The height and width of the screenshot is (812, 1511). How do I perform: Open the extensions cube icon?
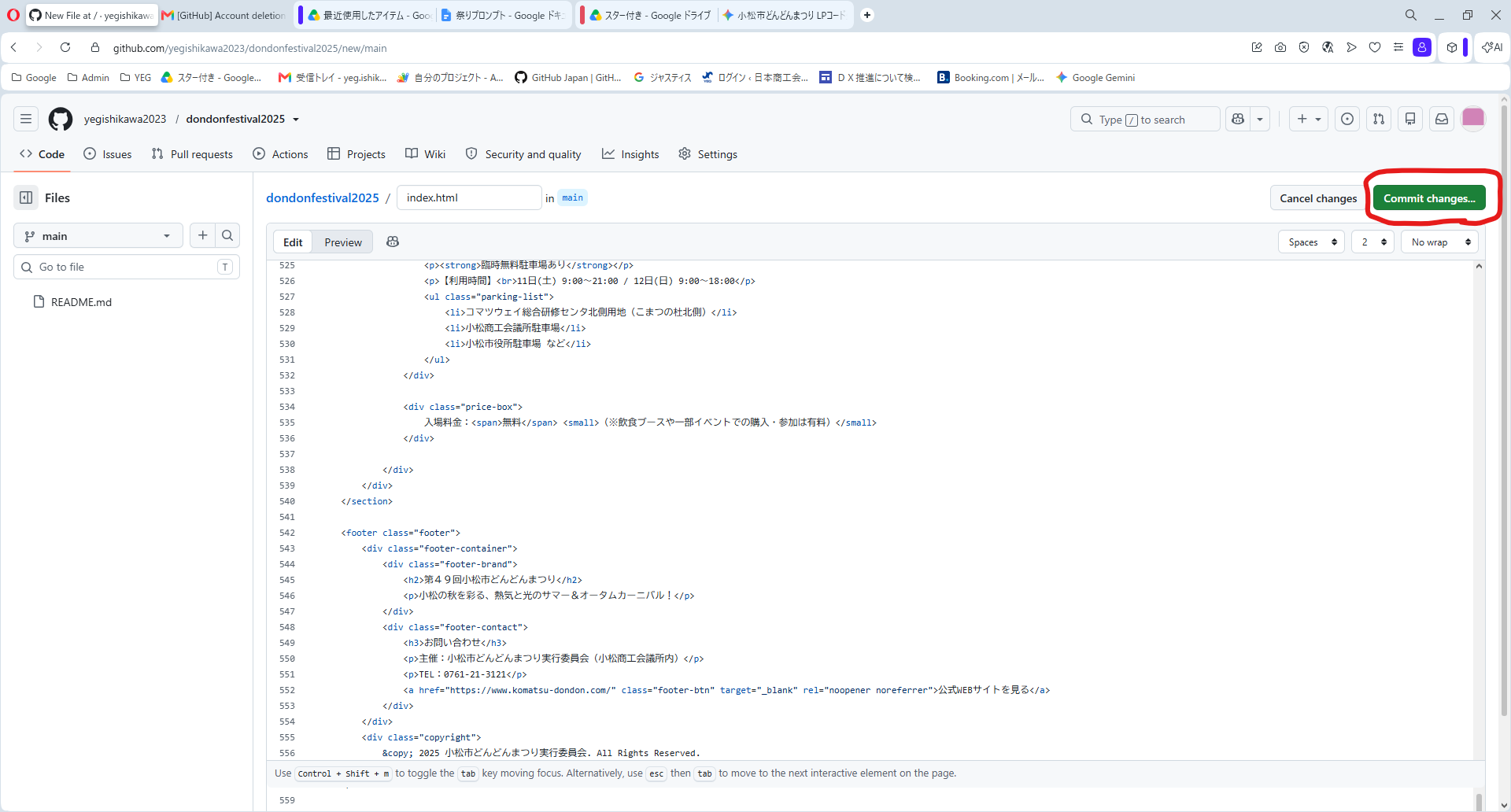pos(1452,48)
